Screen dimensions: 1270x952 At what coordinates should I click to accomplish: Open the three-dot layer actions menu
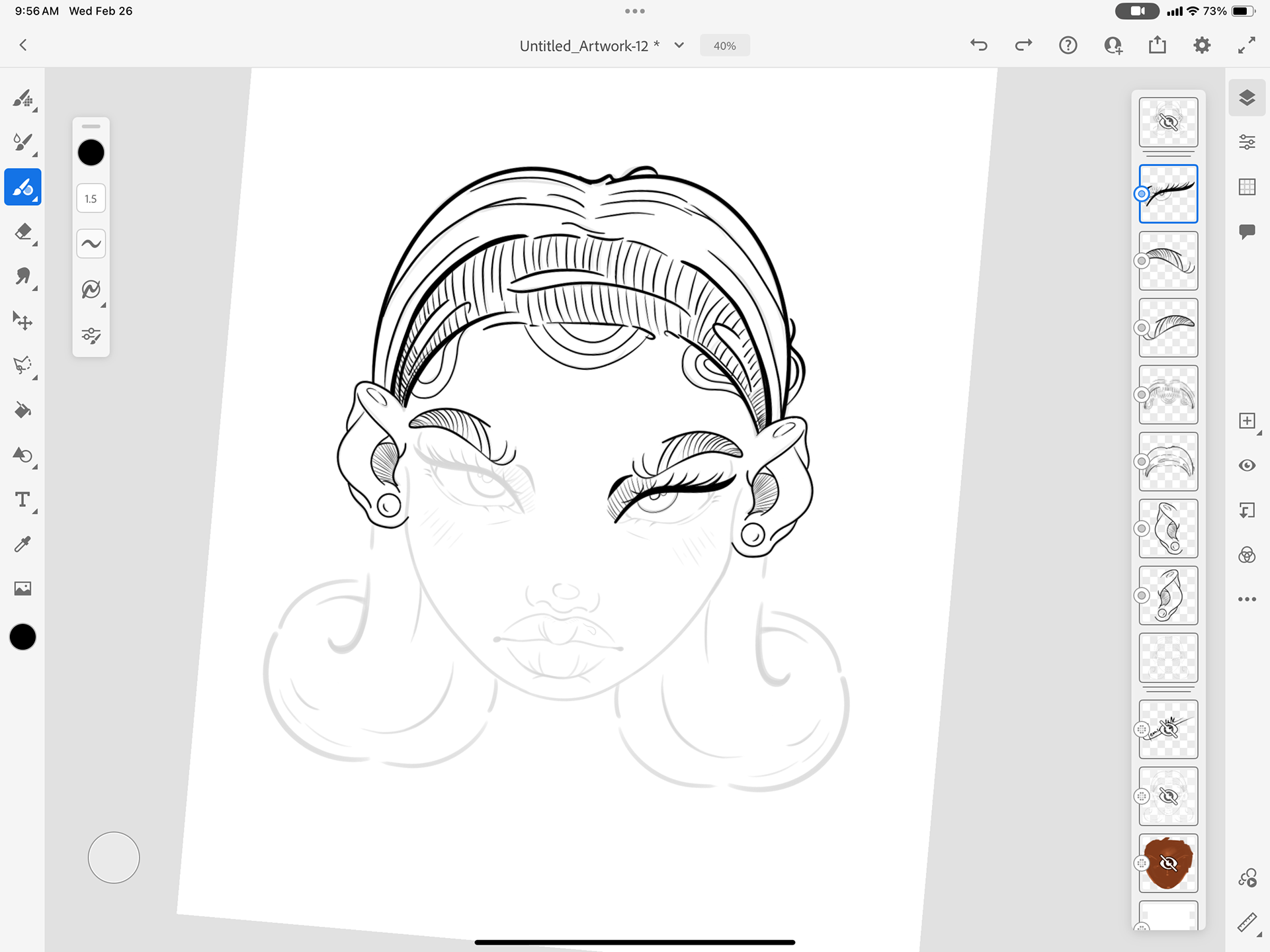pyautogui.click(x=1247, y=599)
